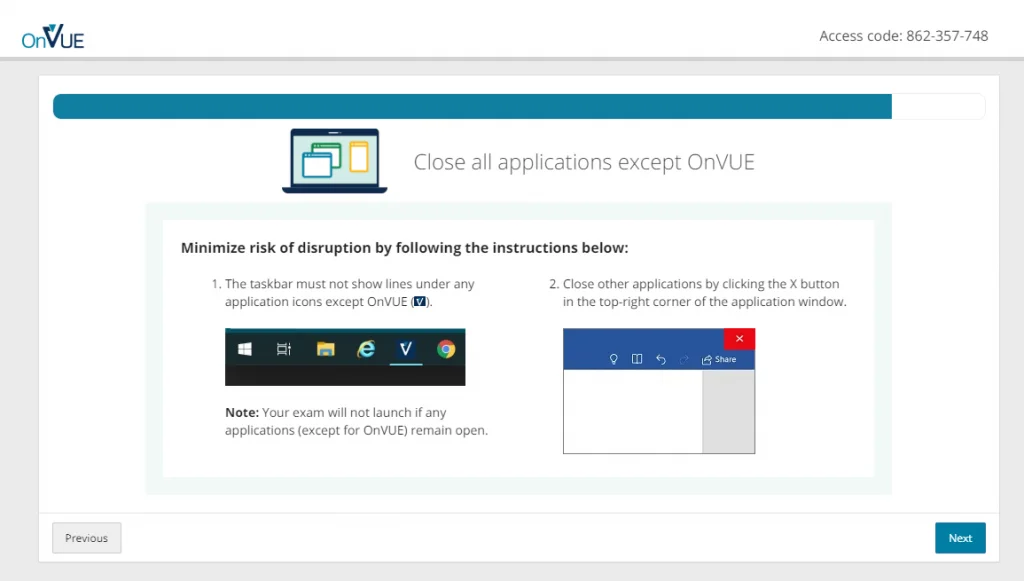1024x581 pixels.
Task: Click the small inline OnVUE icon in step 1
Action: [420, 302]
